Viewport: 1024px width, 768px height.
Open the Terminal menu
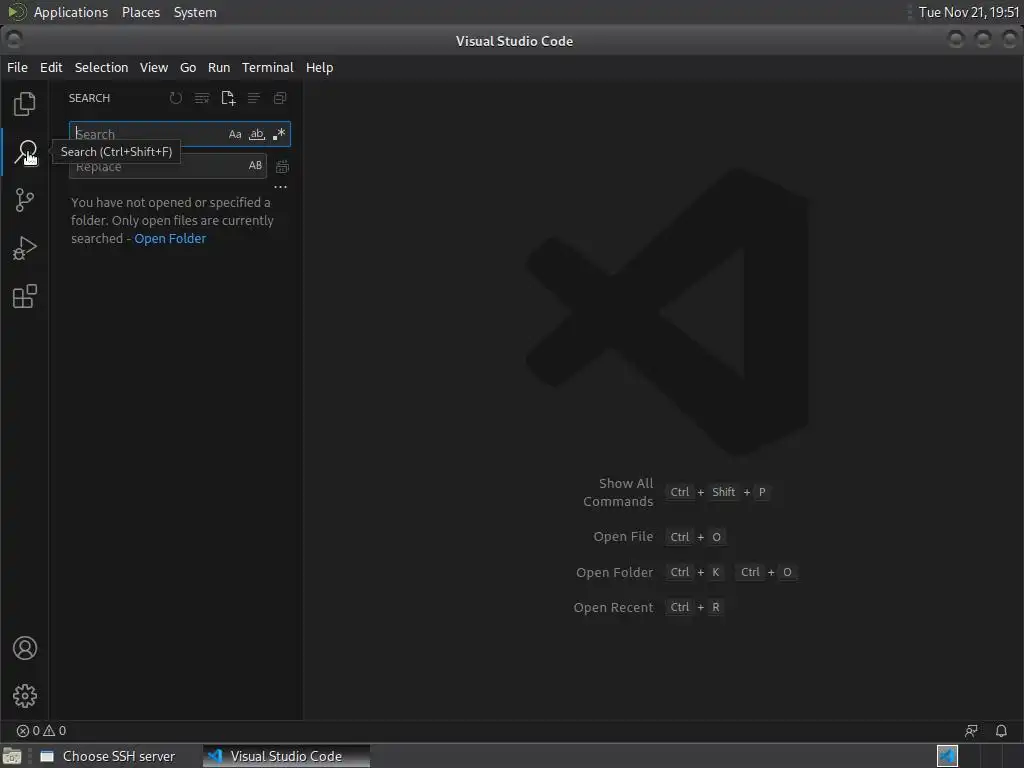click(x=268, y=67)
